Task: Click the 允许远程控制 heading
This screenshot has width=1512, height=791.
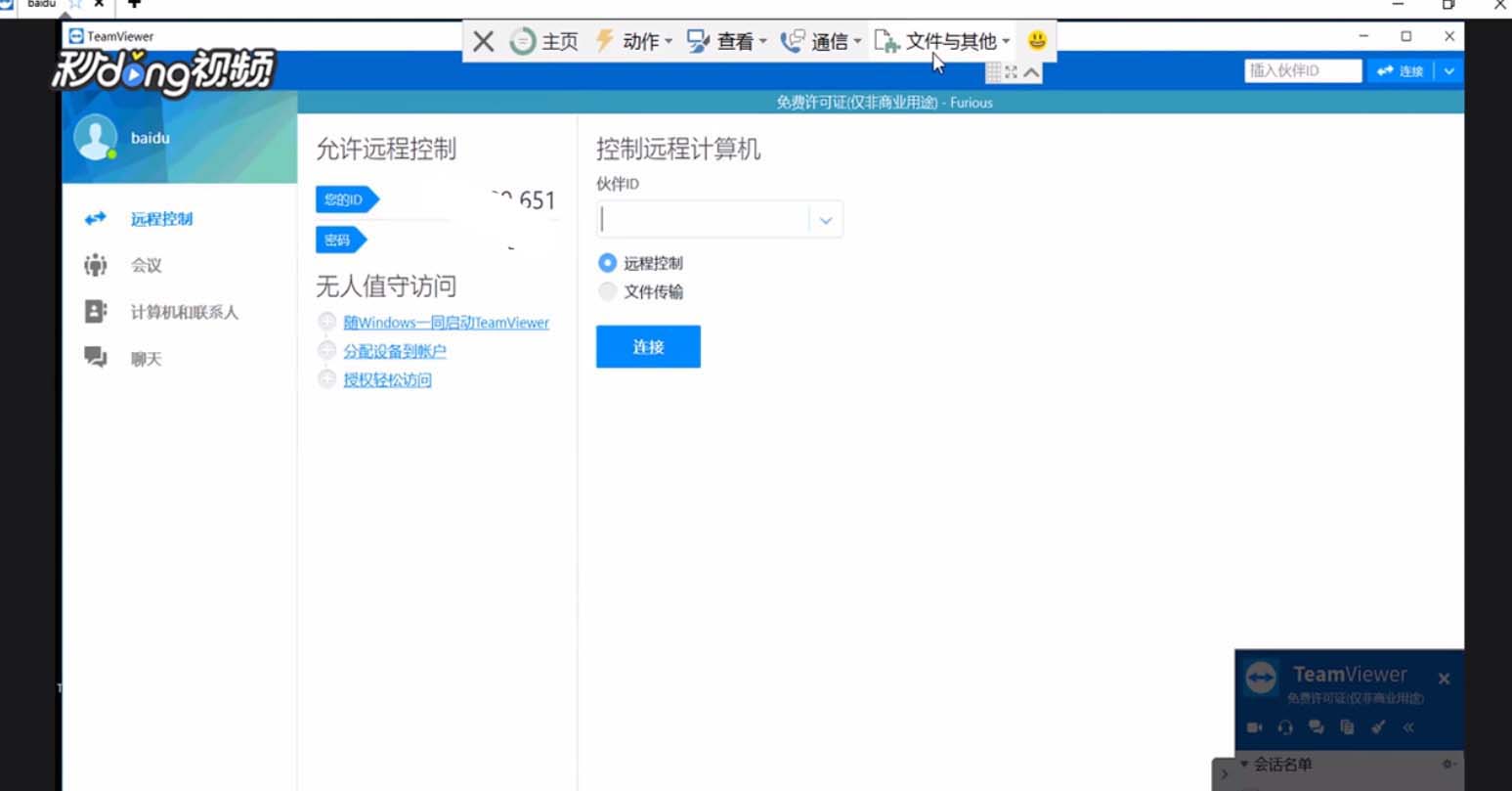Action: (386, 150)
